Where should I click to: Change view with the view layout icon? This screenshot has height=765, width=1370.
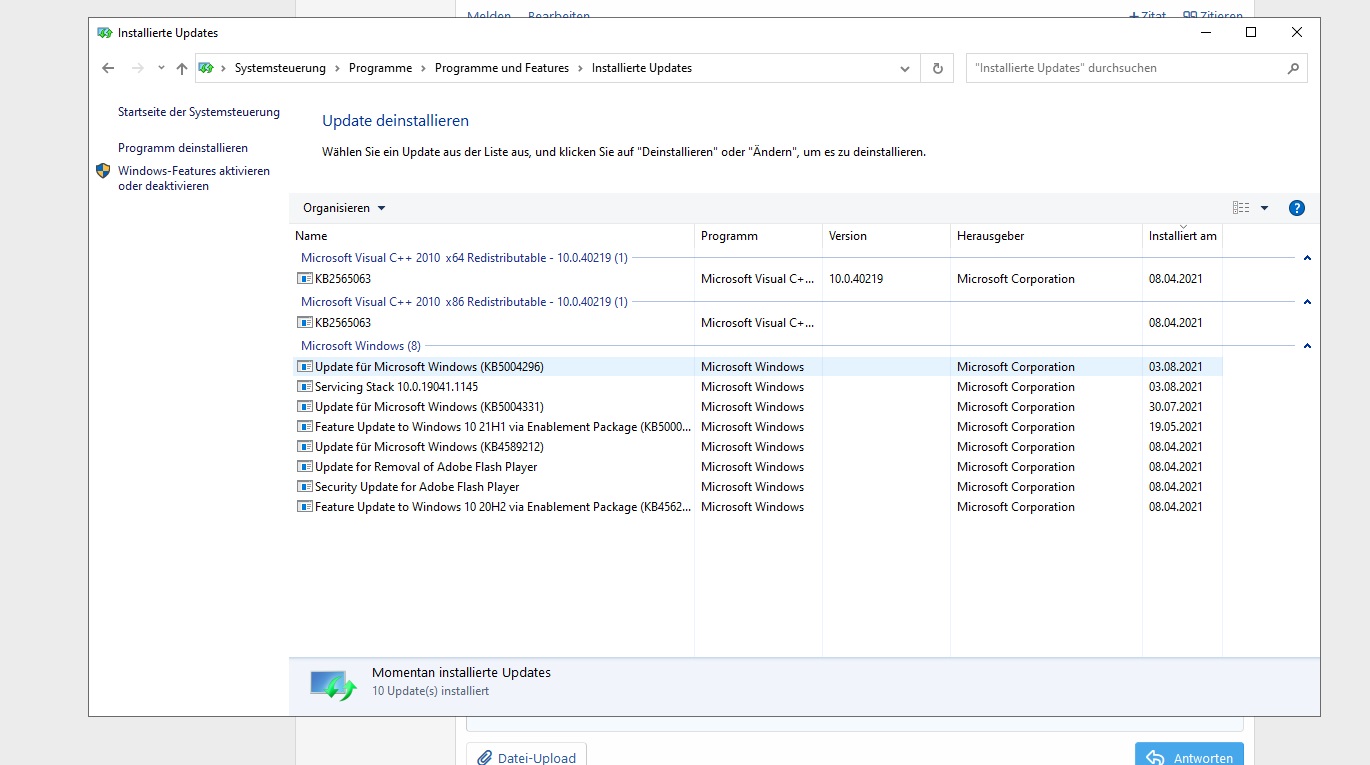(1241, 208)
